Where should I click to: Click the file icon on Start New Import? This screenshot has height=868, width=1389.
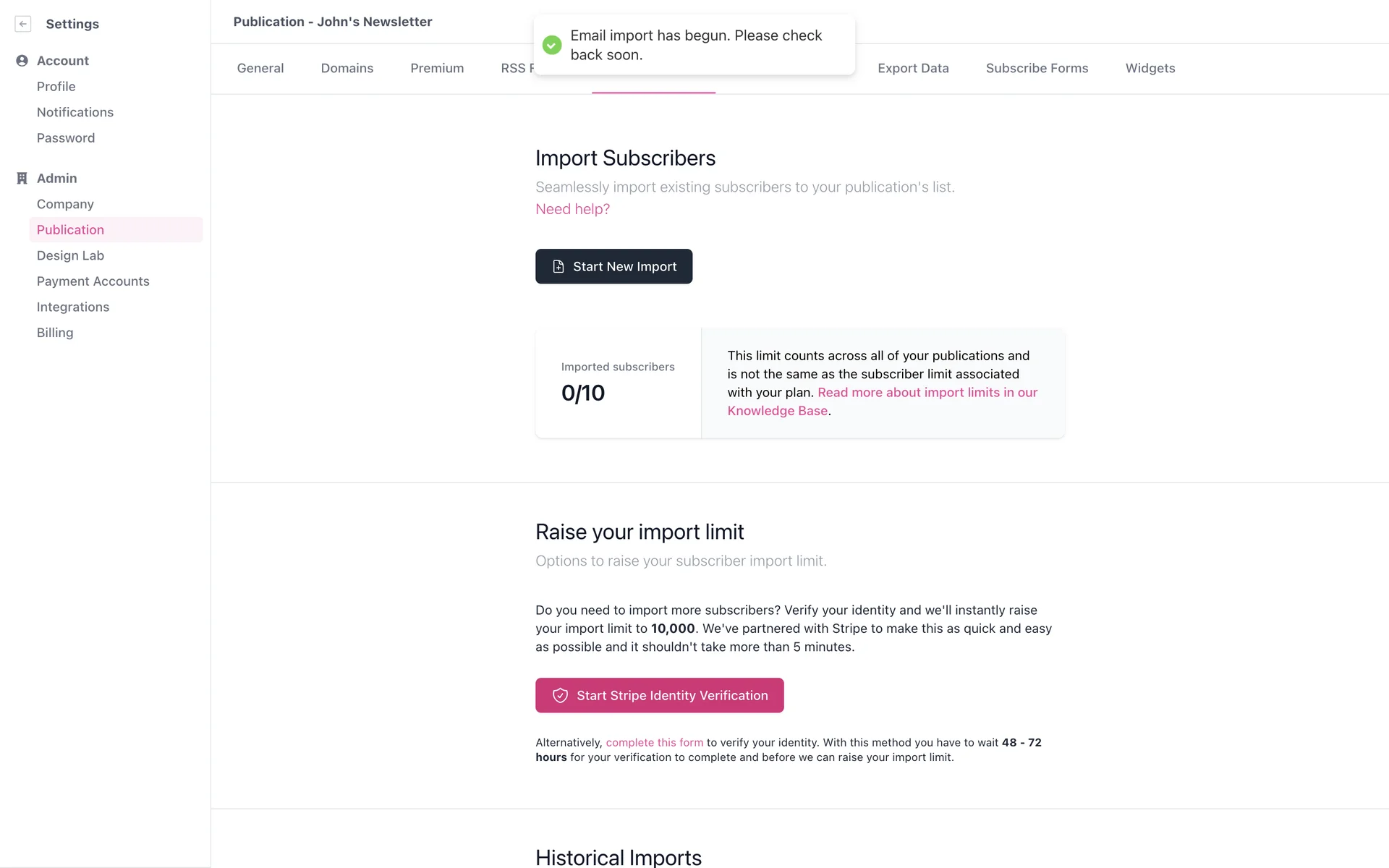click(x=558, y=267)
